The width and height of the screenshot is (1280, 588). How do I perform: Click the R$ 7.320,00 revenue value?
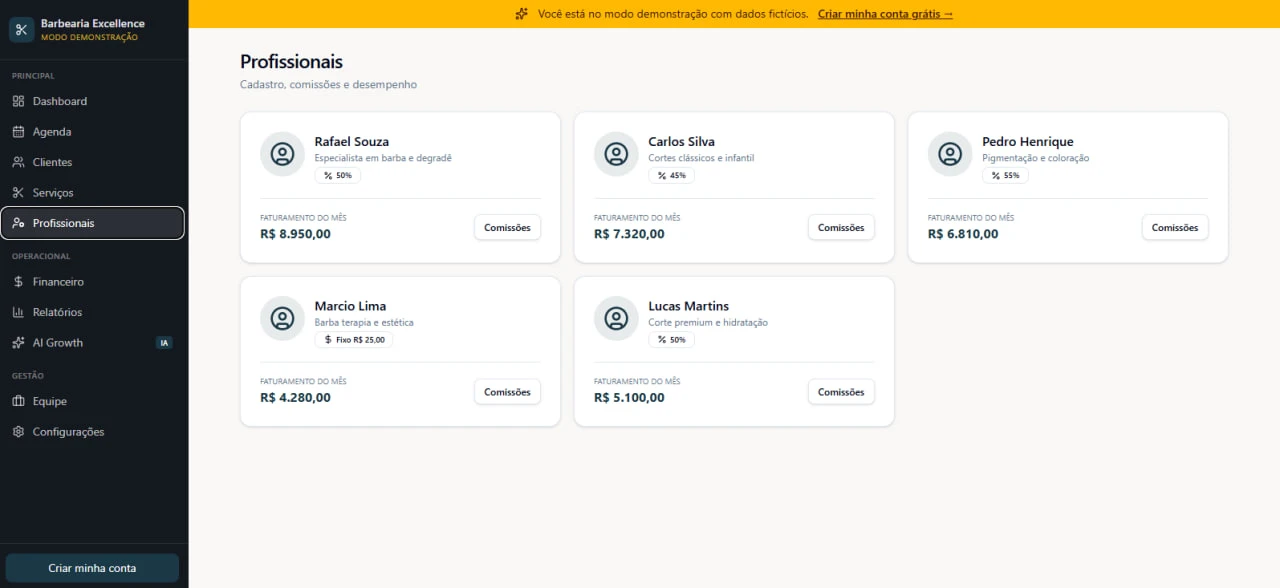629,234
